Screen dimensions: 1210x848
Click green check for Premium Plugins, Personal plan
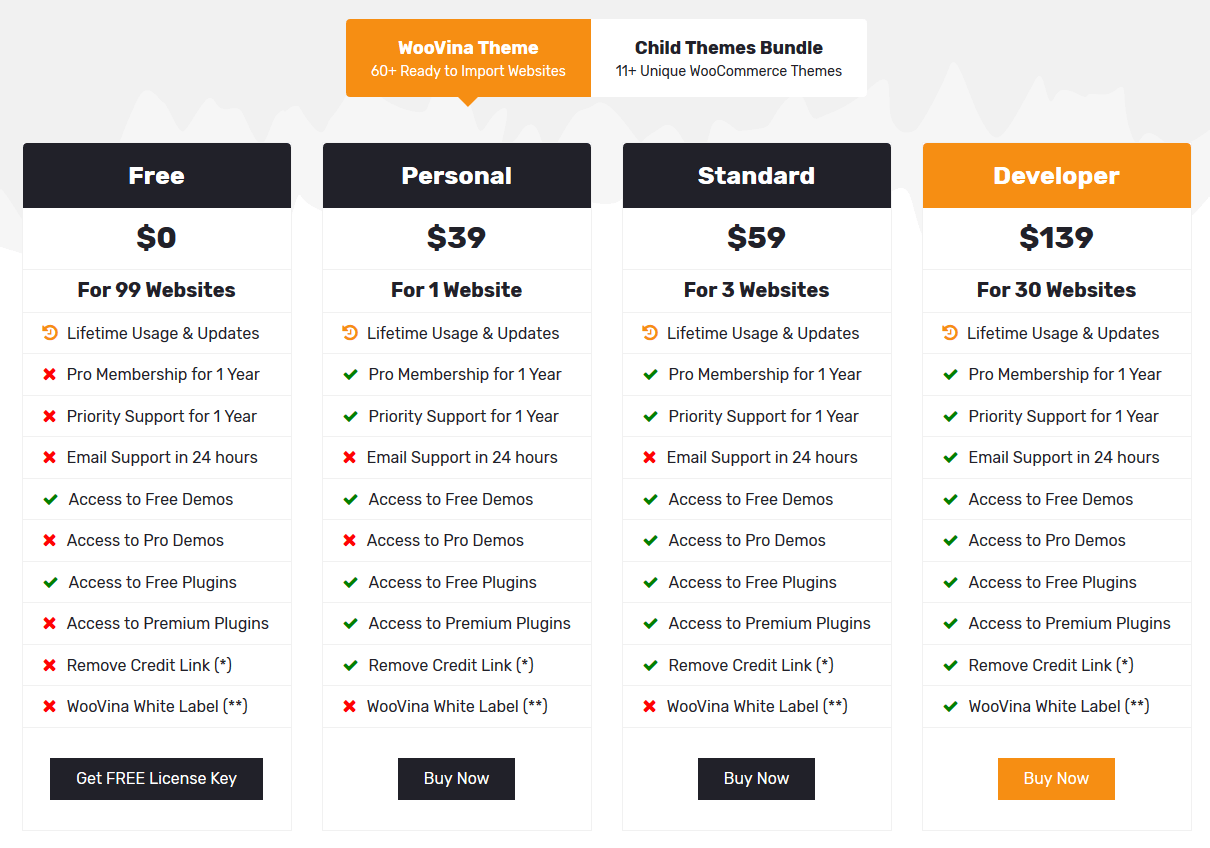click(350, 624)
